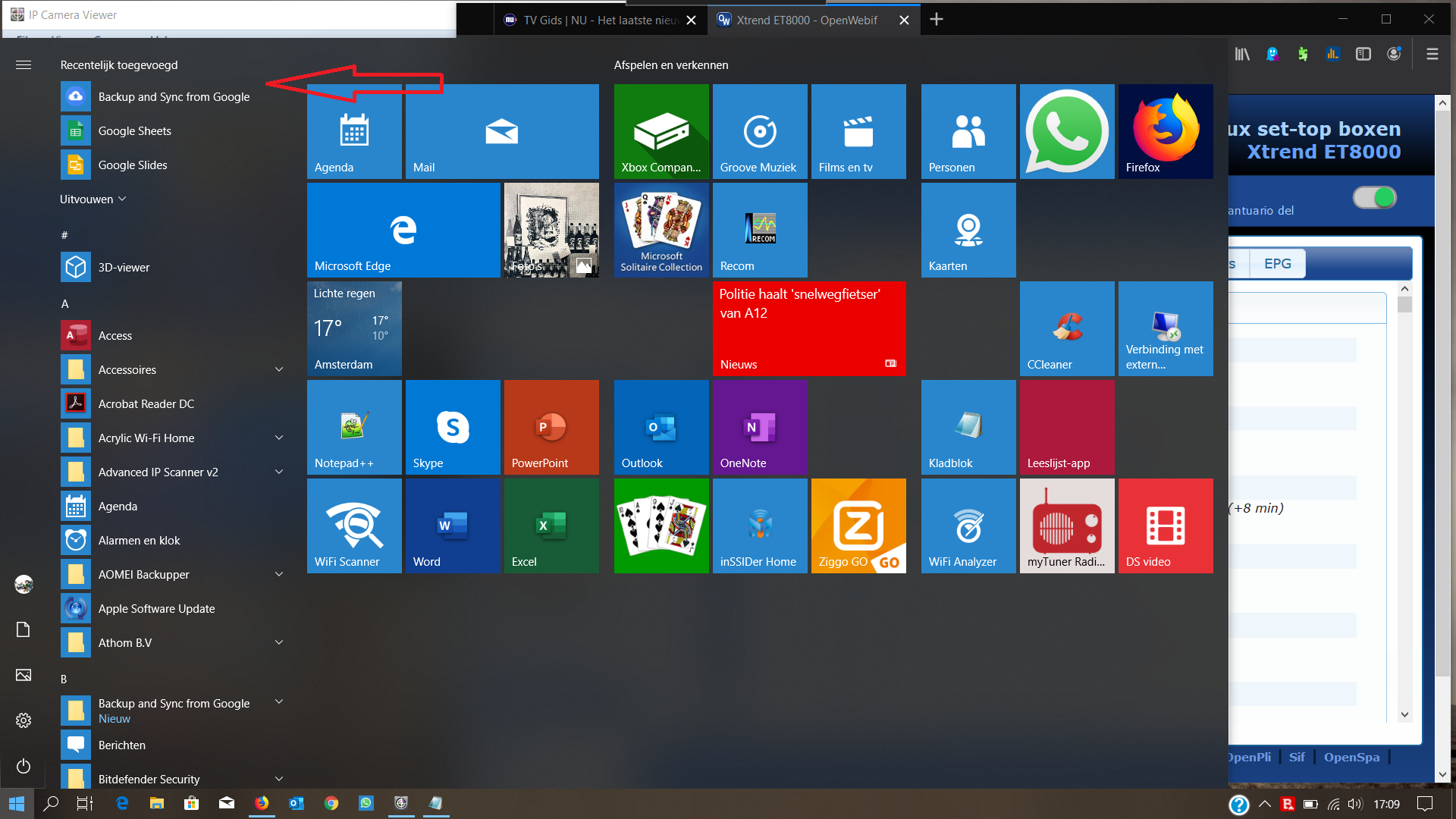
Task: Open the Leeslijst-app tile
Action: (x=1067, y=427)
